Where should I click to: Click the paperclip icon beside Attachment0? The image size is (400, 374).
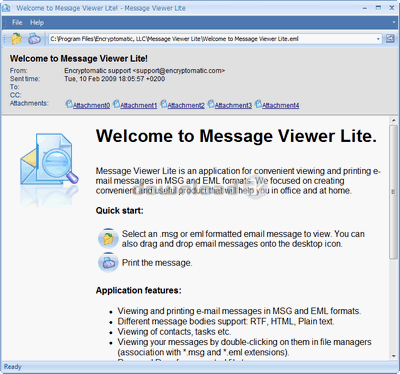point(69,104)
